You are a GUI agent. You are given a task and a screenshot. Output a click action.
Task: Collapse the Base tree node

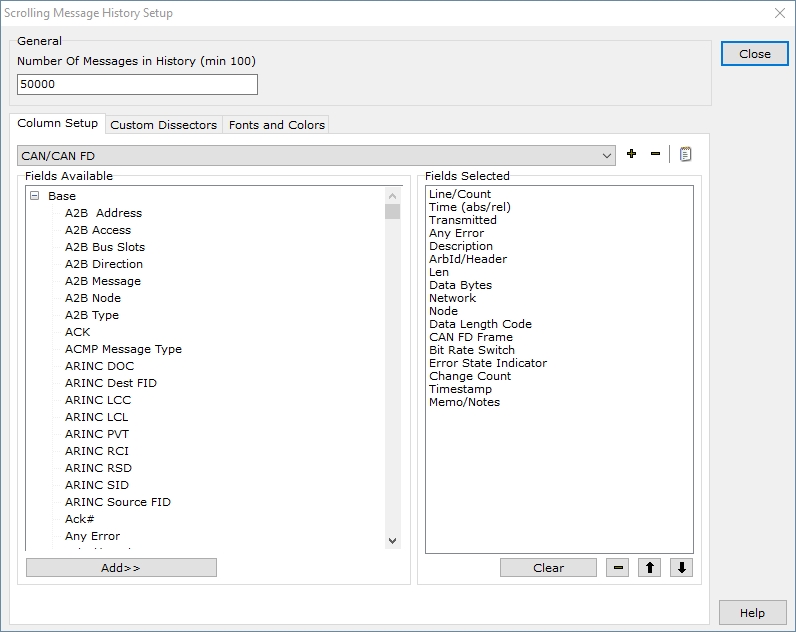[35, 196]
